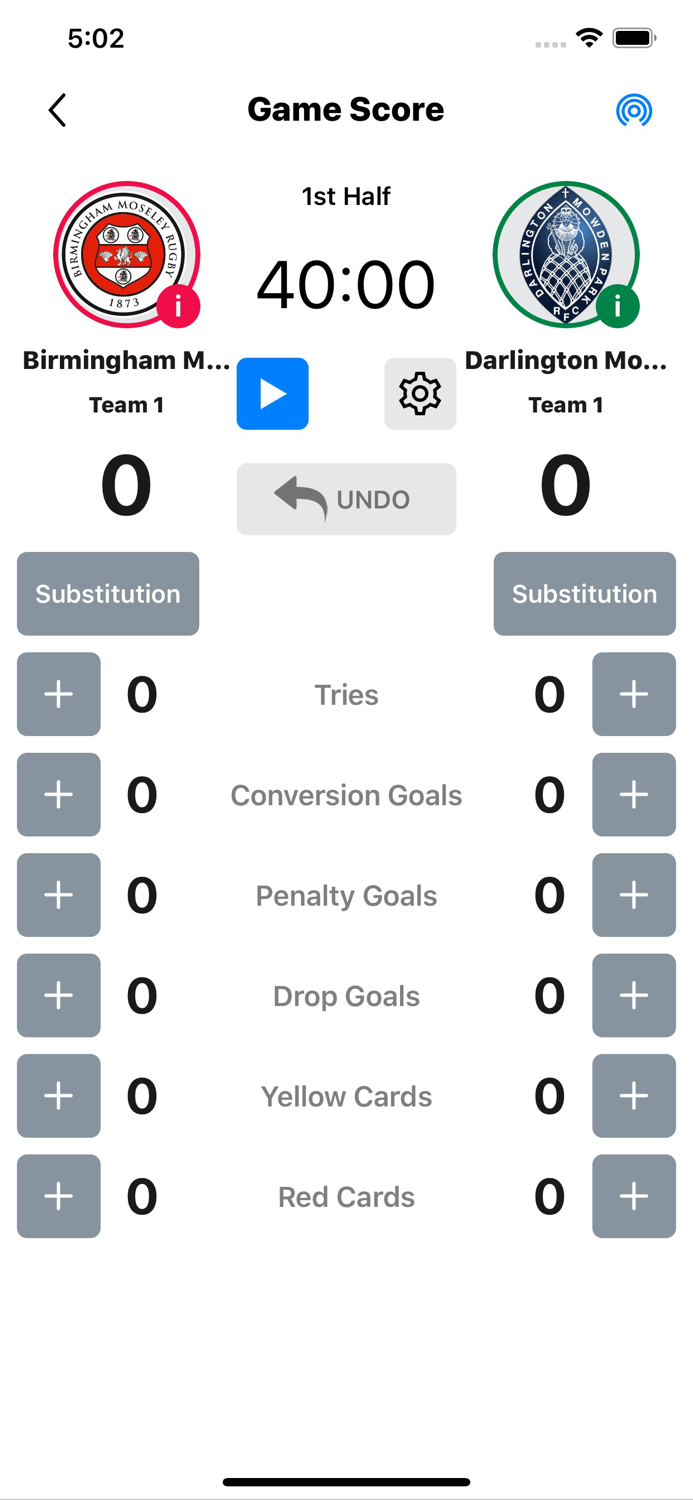Tap the 40:00 match clock
The height and width of the screenshot is (1500, 693).
pyautogui.click(x=346, y=283)
